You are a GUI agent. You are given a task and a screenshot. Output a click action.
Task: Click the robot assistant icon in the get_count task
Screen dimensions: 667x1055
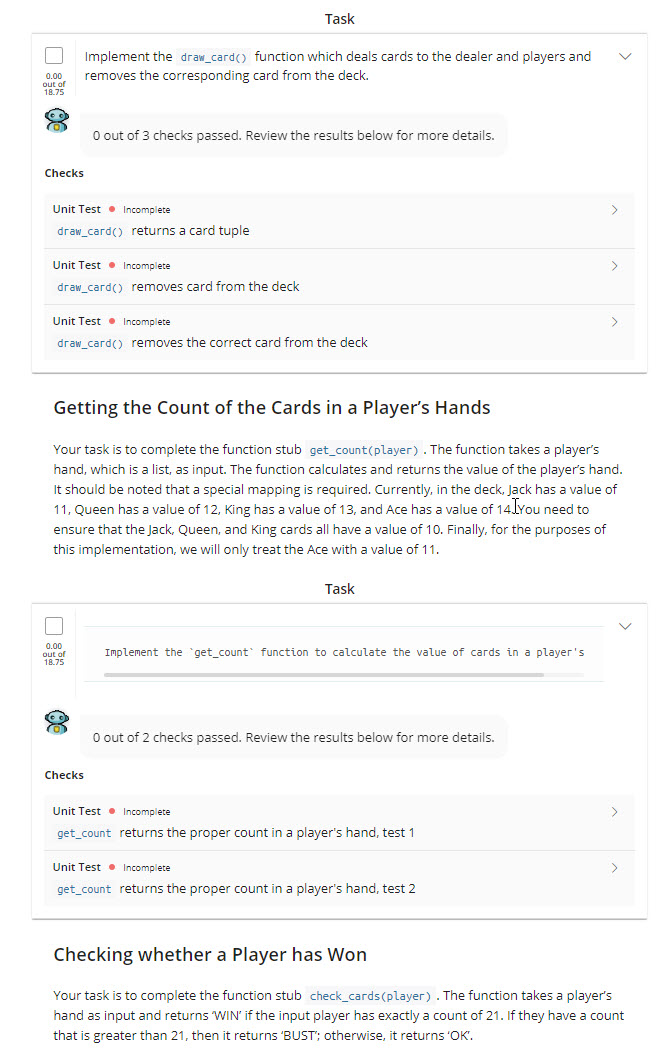point(57,722)
